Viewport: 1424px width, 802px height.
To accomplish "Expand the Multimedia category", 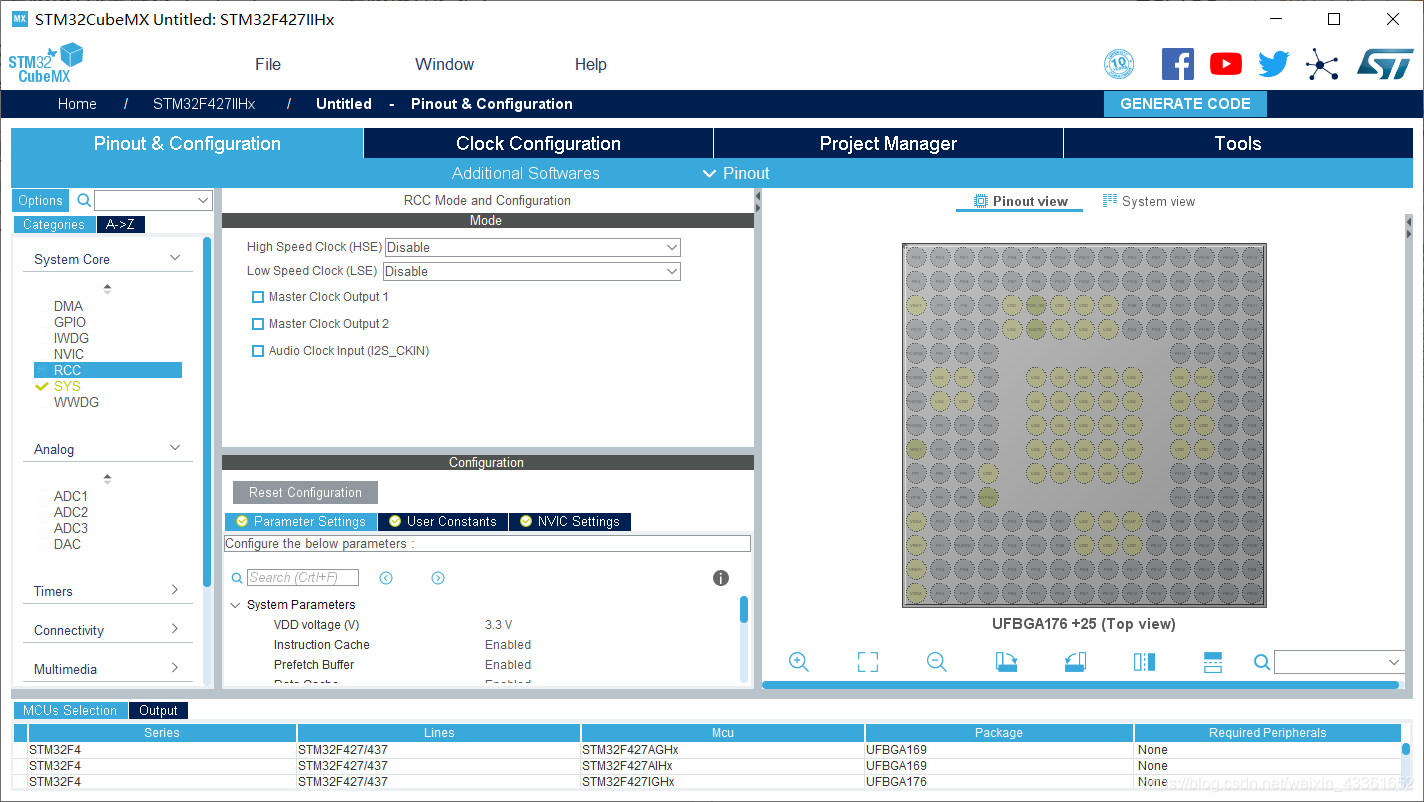I will point(175,668).
